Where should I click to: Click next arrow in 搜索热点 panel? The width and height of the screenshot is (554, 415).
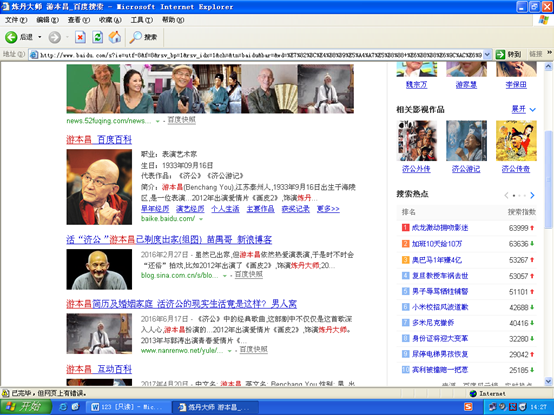click(x=532, y=195)
